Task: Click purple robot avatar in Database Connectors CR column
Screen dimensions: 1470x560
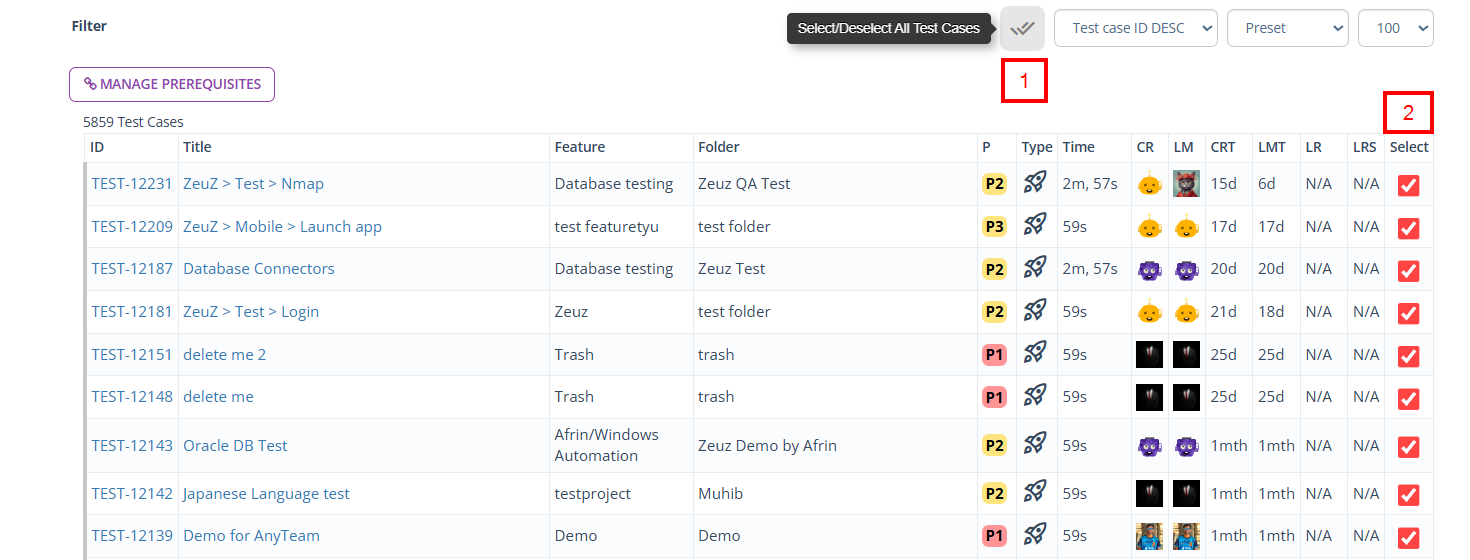Action: [1149, 269]
